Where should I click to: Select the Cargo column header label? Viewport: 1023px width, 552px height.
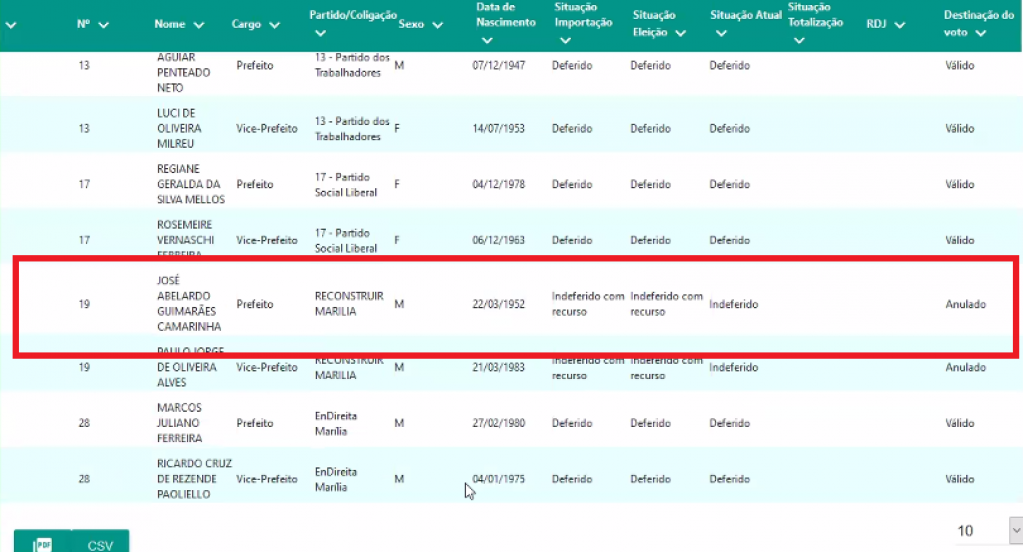click(246, 24)
